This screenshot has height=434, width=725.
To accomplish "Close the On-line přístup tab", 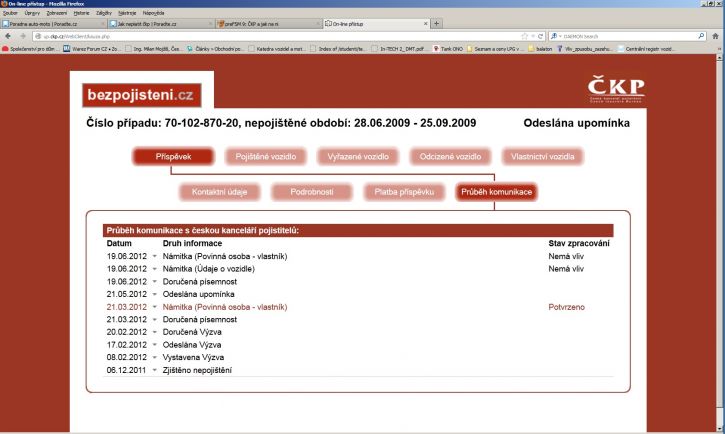I will 425,23.
